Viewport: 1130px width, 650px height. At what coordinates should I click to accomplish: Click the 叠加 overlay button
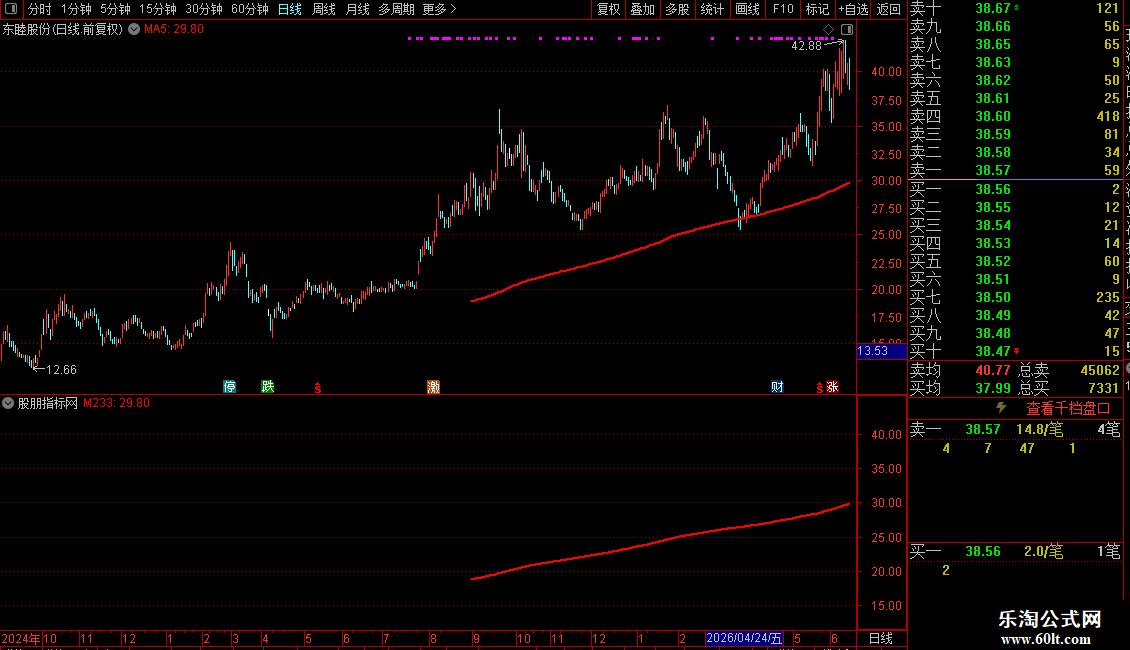pyautogui.click(x=642, y=9)
